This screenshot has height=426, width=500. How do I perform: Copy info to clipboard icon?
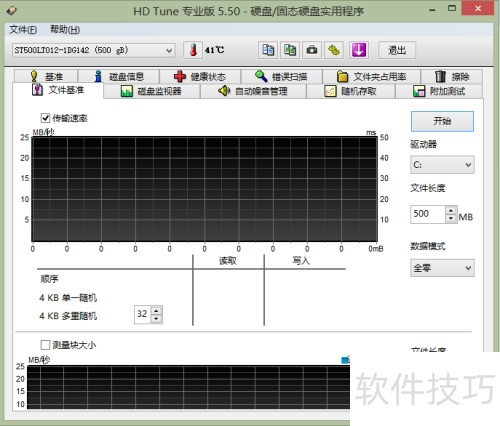click(268, 50)
